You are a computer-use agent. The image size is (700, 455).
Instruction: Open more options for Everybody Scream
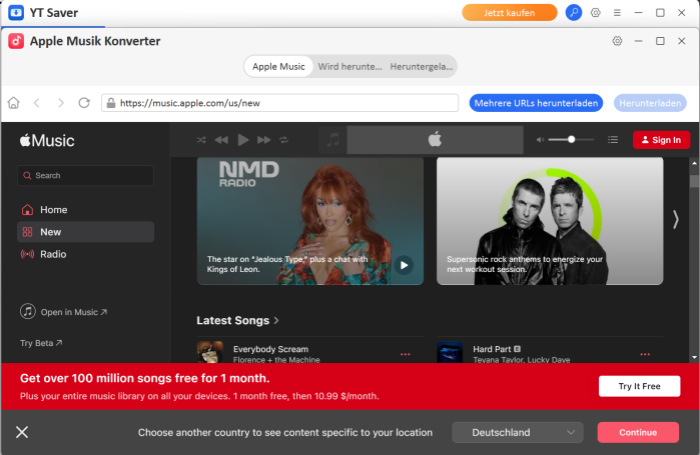[405, 354]
